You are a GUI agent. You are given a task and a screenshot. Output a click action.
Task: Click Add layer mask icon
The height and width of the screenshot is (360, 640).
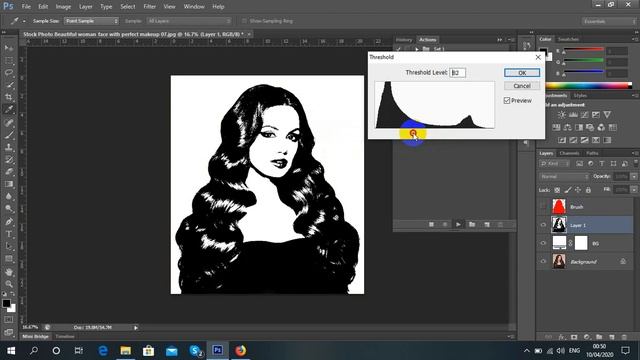[x=574, y=337]
